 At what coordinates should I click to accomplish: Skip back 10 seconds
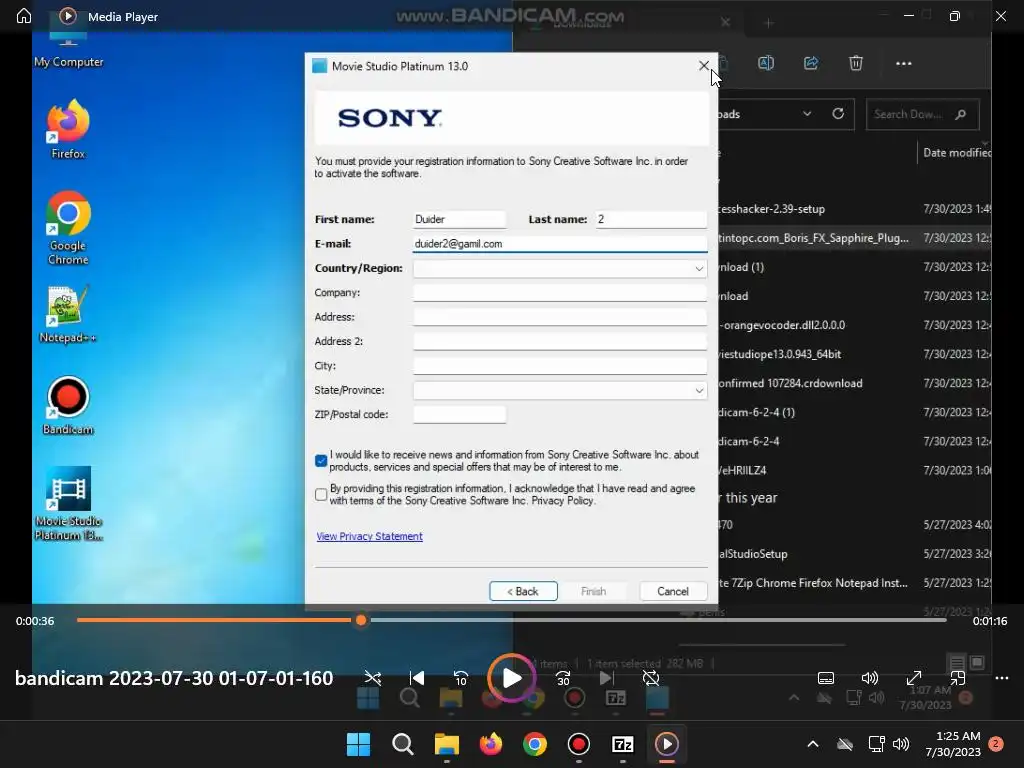(x=460, y=678)
